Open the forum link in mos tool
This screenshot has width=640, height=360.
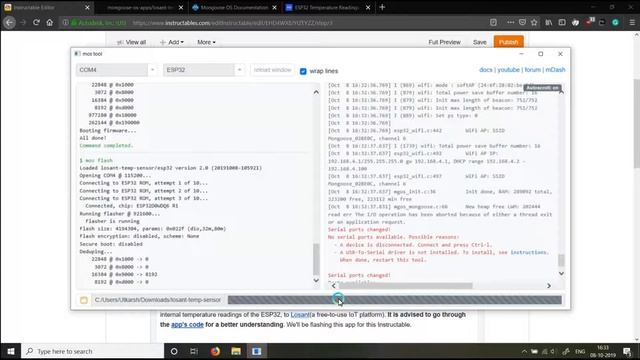click(532, 70)
